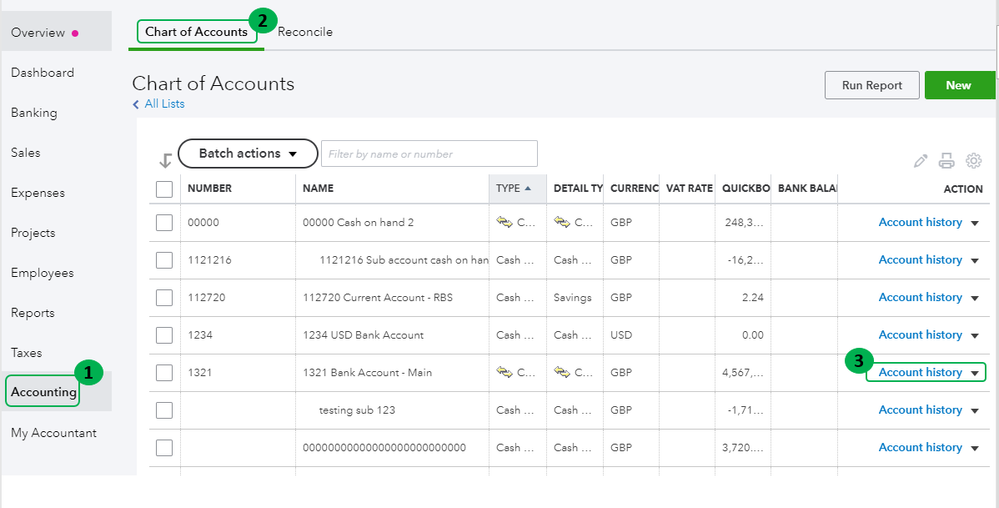Click Account history for 1321 Bank Account - Main

point(920,372)
